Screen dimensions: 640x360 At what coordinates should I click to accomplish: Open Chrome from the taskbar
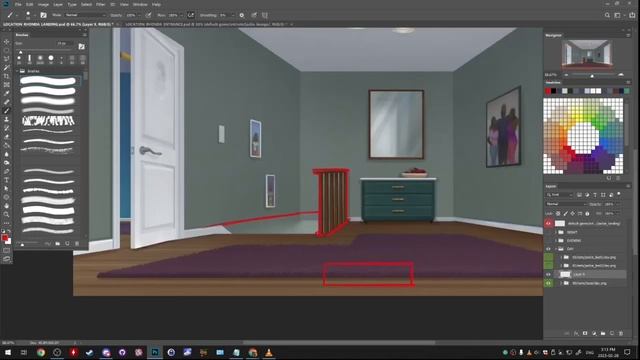tap(41, 352)
